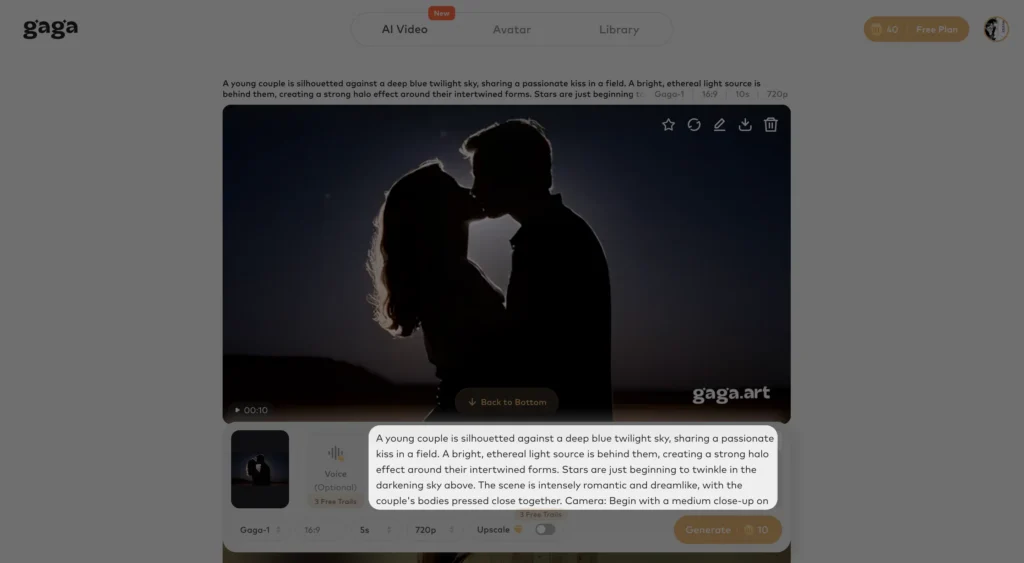Open the AI Video tab
The height and width of the screenshot is (563, 1024).
click(x=404, y=29)
